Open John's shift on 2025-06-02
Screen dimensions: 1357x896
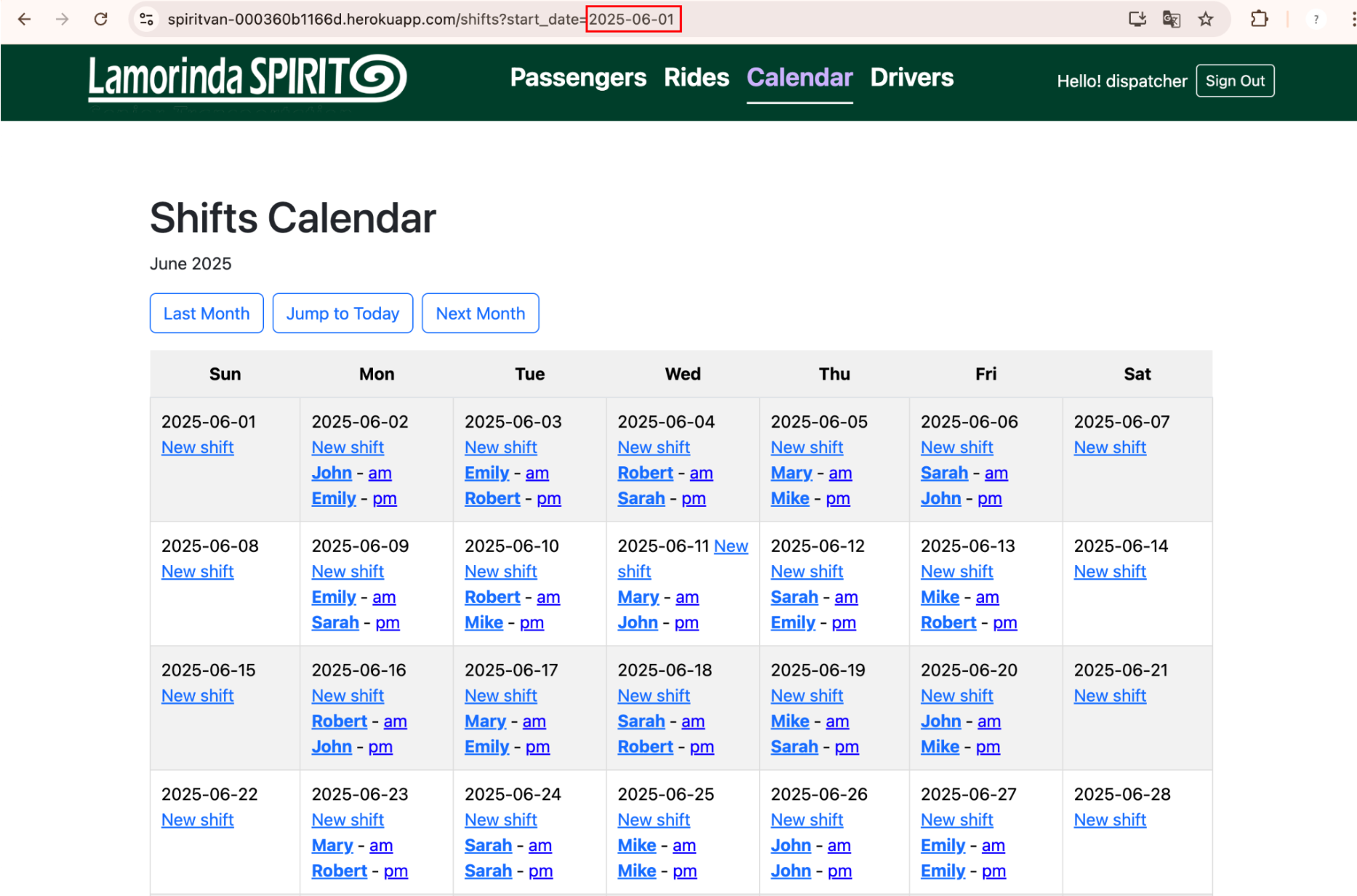pos(332,473)
